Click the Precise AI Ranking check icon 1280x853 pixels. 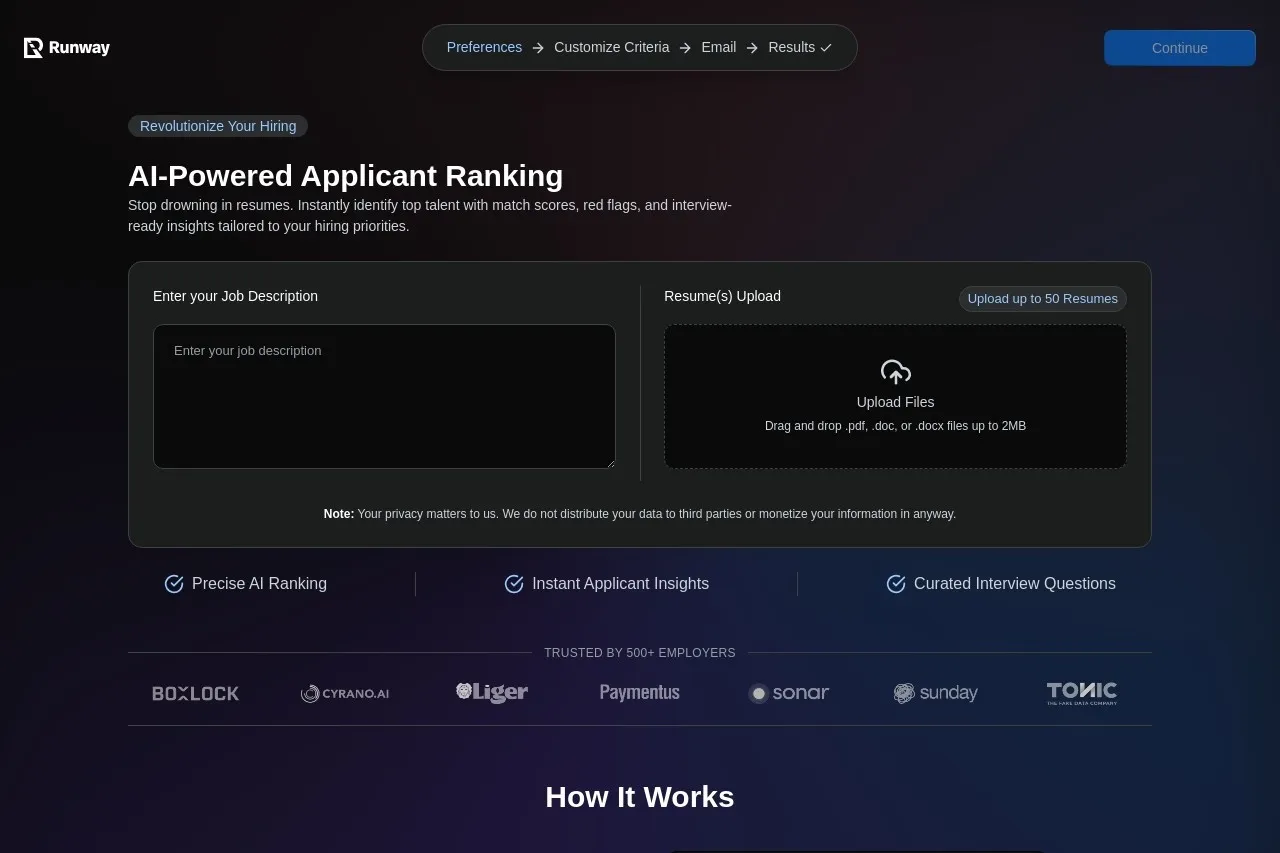tap(174, 584)
